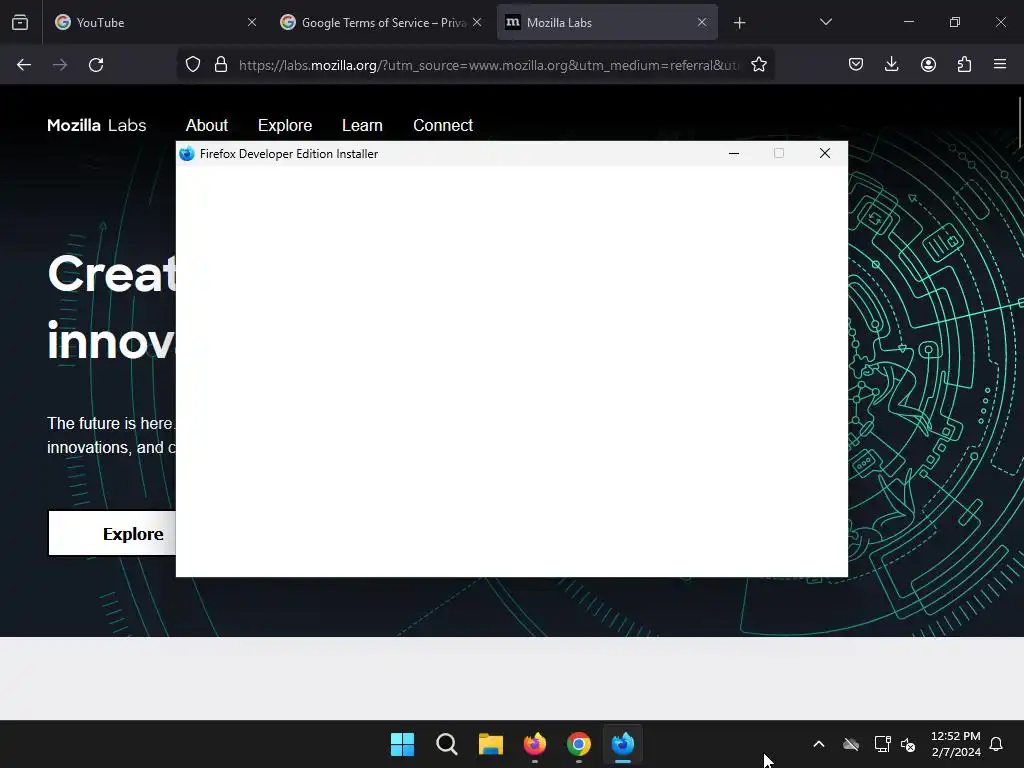Open Firefox from the taskbar
The height and width of the screenshot is (768, 1024).
click(535, 744)
